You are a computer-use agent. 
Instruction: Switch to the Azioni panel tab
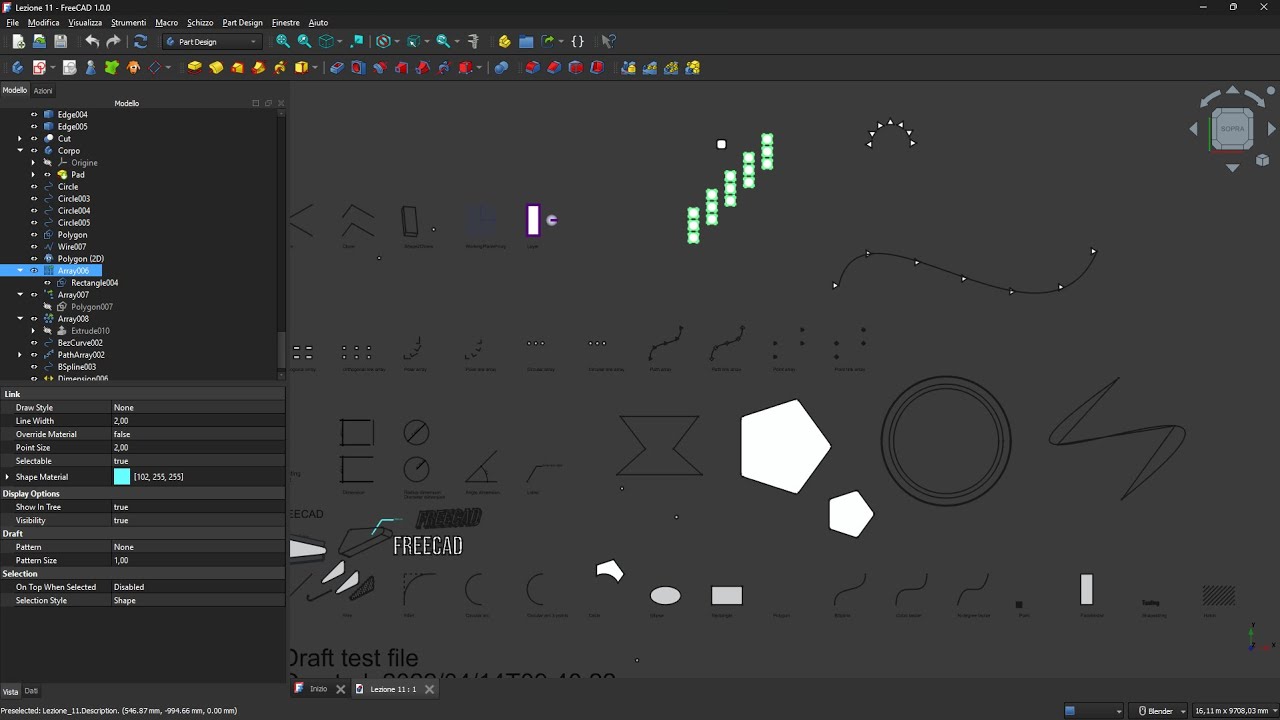(x=43, y=90)
